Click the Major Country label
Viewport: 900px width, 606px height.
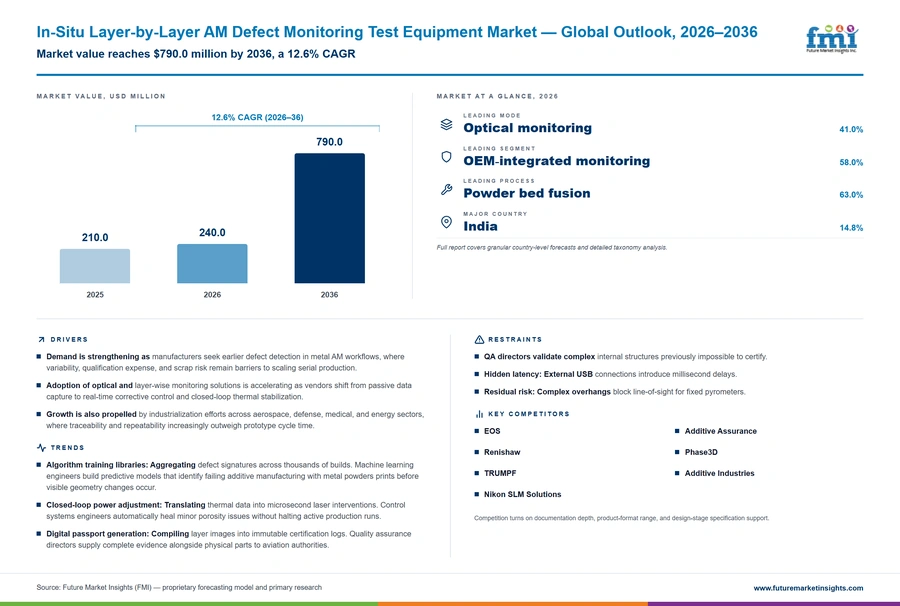click(495, 214)
